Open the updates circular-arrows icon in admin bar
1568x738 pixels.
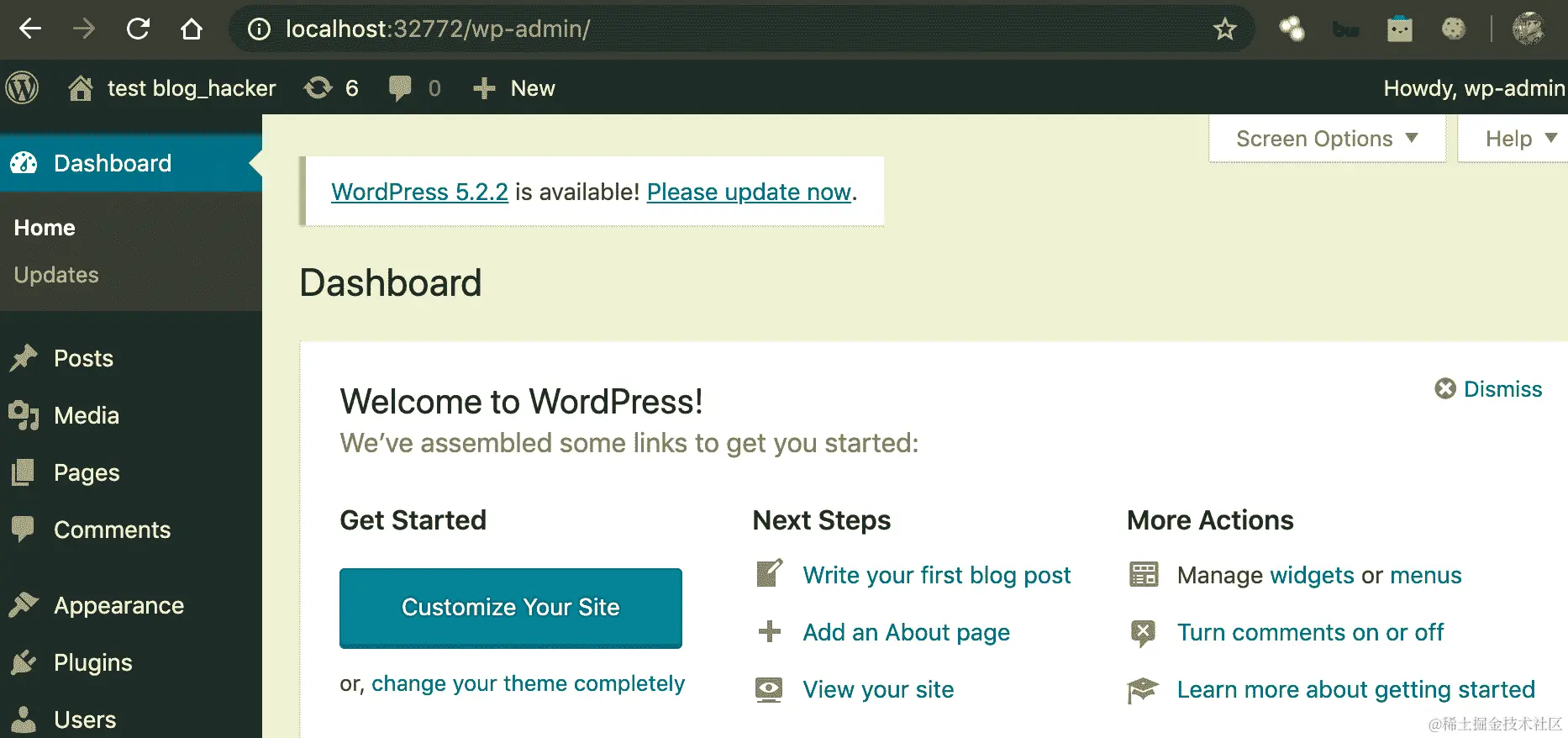[318, 87]
